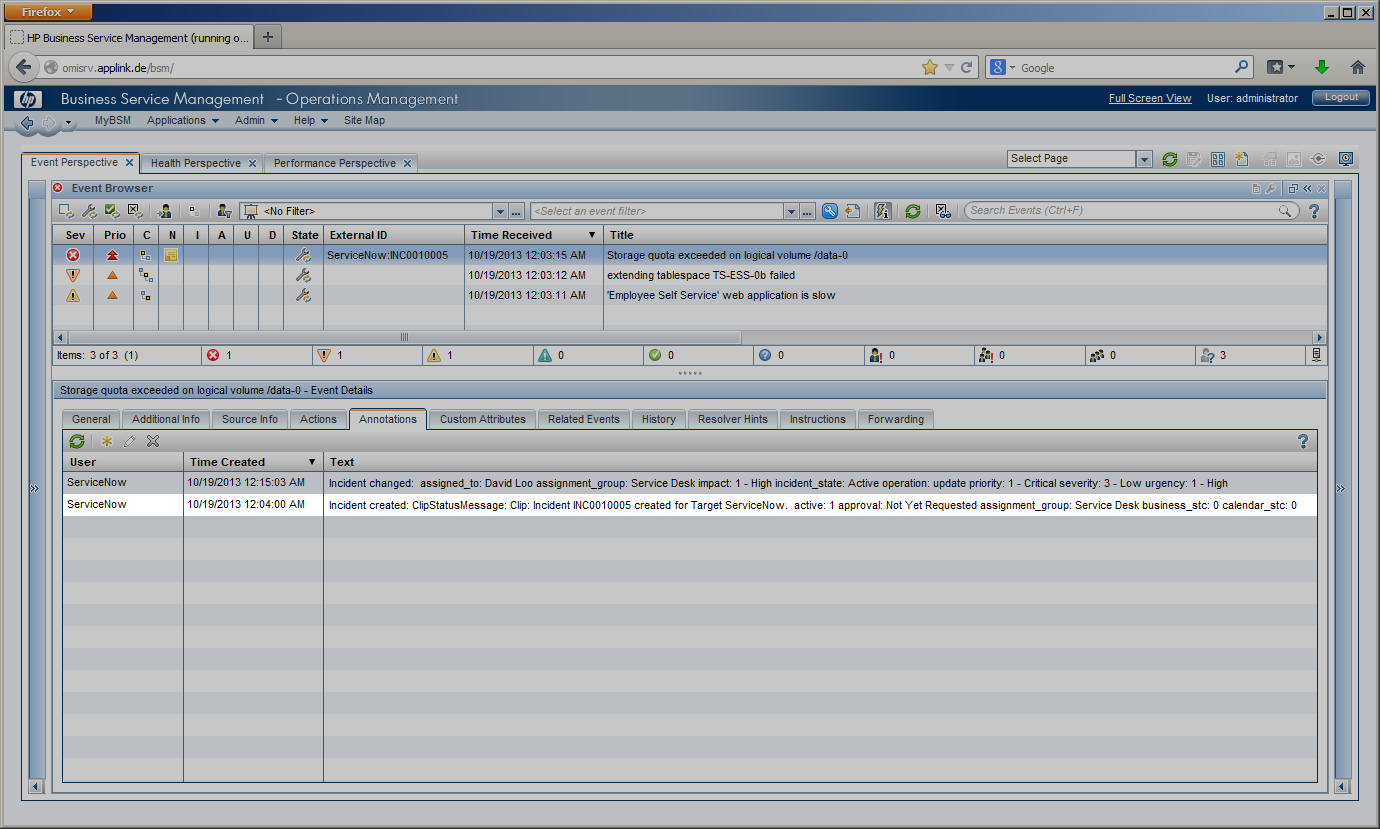Click the horizontal scrollbar thumb in event list

[404, 338]
